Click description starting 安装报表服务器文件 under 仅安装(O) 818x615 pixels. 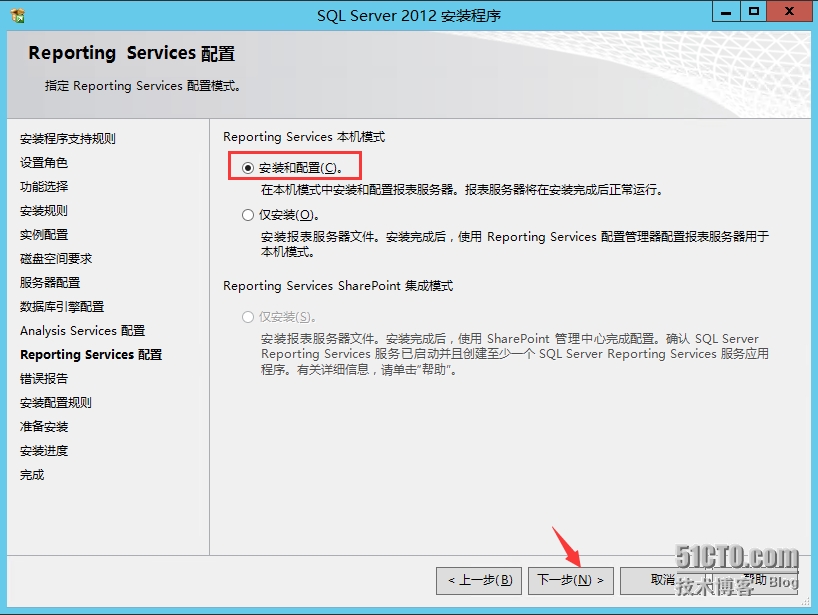[515, 244]
